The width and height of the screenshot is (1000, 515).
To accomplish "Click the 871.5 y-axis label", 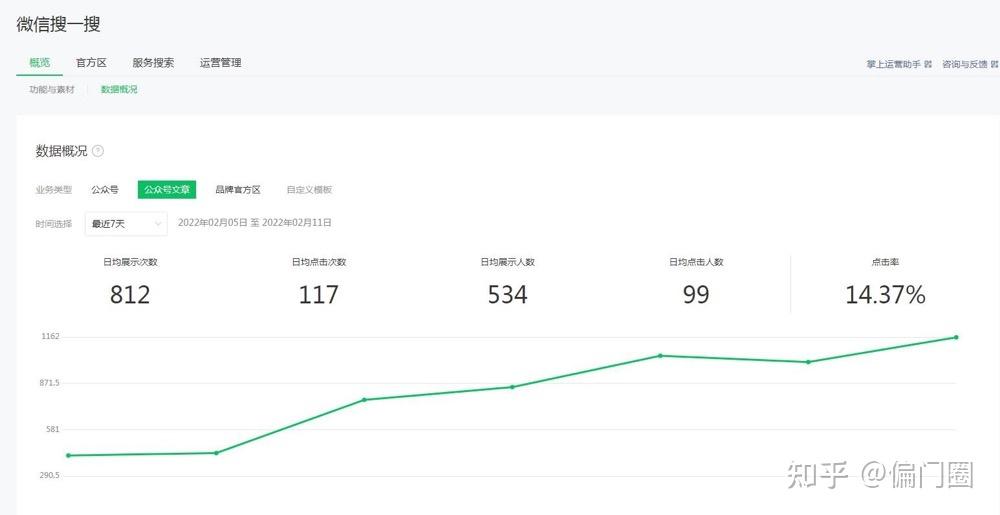I will tap(49, 383).
